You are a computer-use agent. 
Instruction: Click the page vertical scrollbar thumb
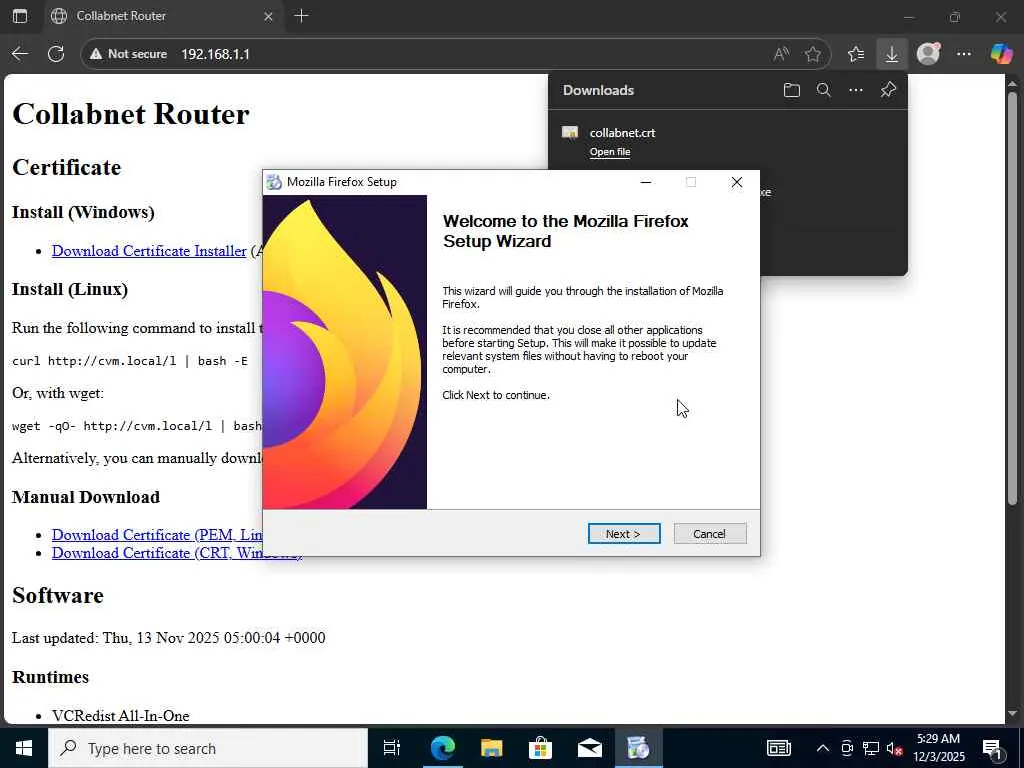click(1012, 297)
